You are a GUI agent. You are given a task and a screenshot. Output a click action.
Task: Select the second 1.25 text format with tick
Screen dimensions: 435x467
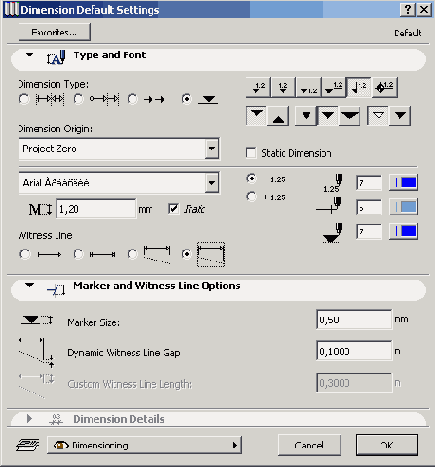251,197
